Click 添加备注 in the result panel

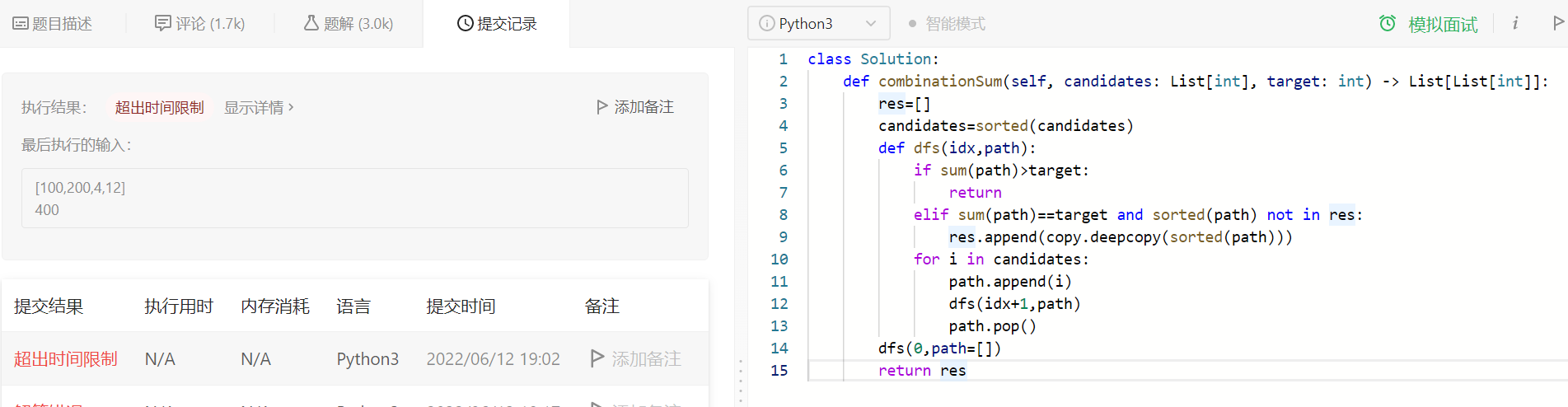(x=635, y=107)
